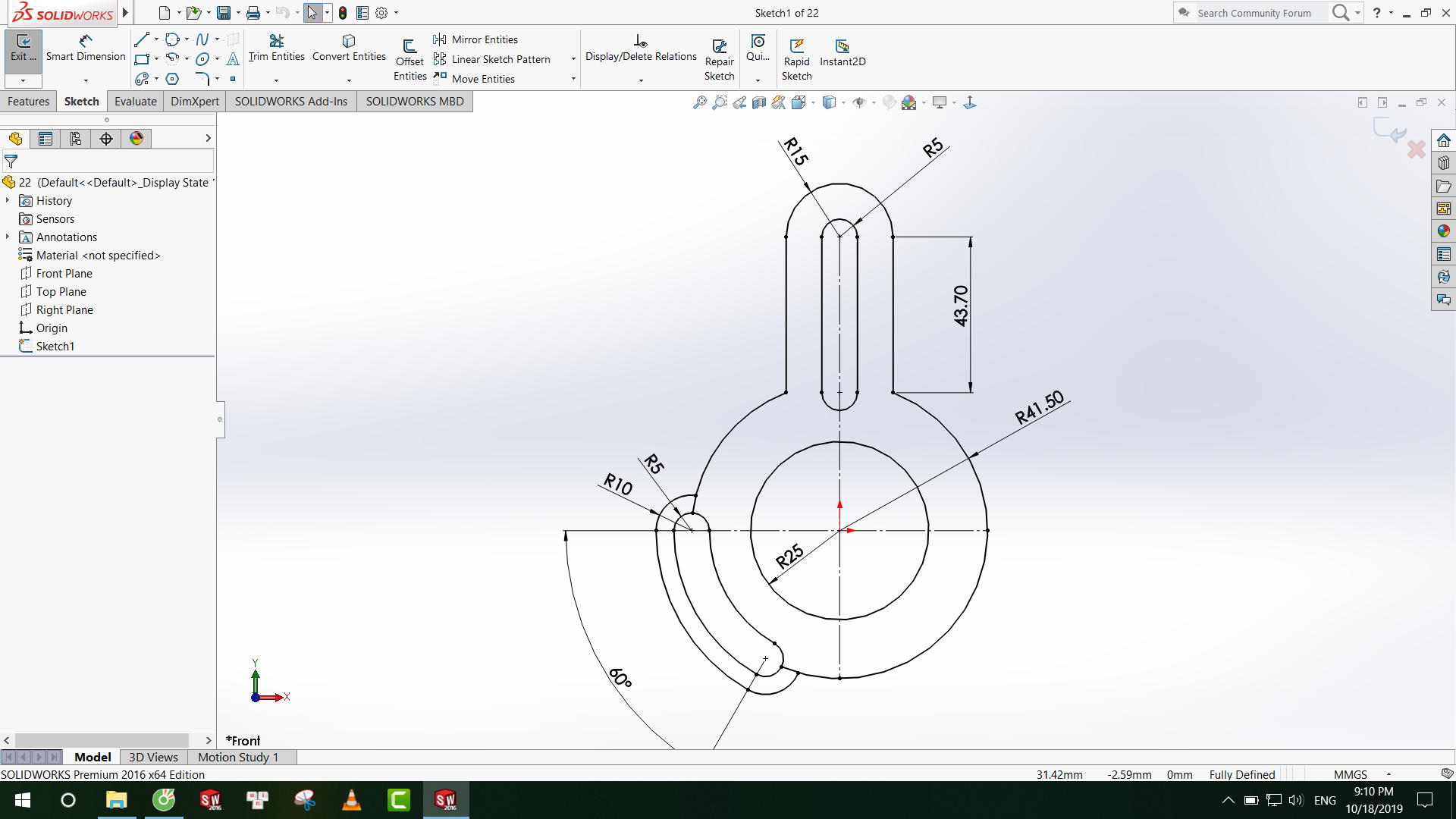Select the Line sketch tool
The height and width of the screenshot is (819, 1456).
142,39
